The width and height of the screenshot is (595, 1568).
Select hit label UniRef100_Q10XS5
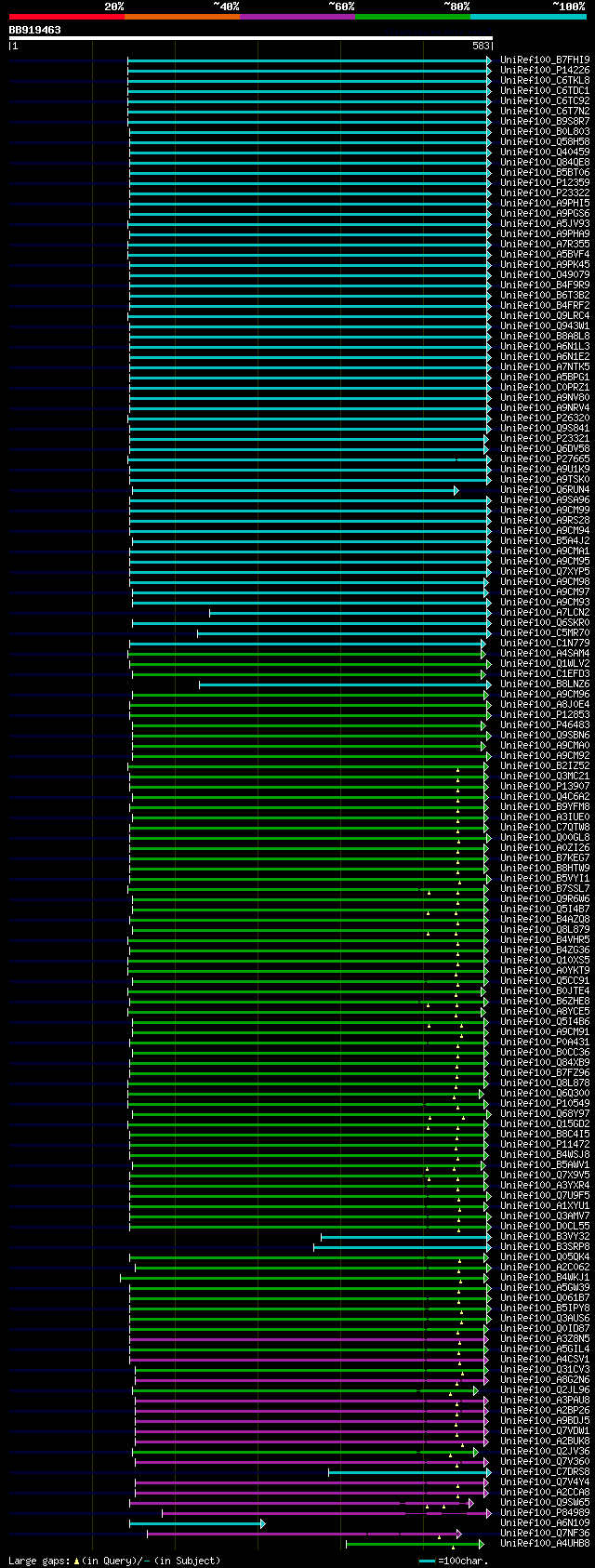click(x=545, y=960)
